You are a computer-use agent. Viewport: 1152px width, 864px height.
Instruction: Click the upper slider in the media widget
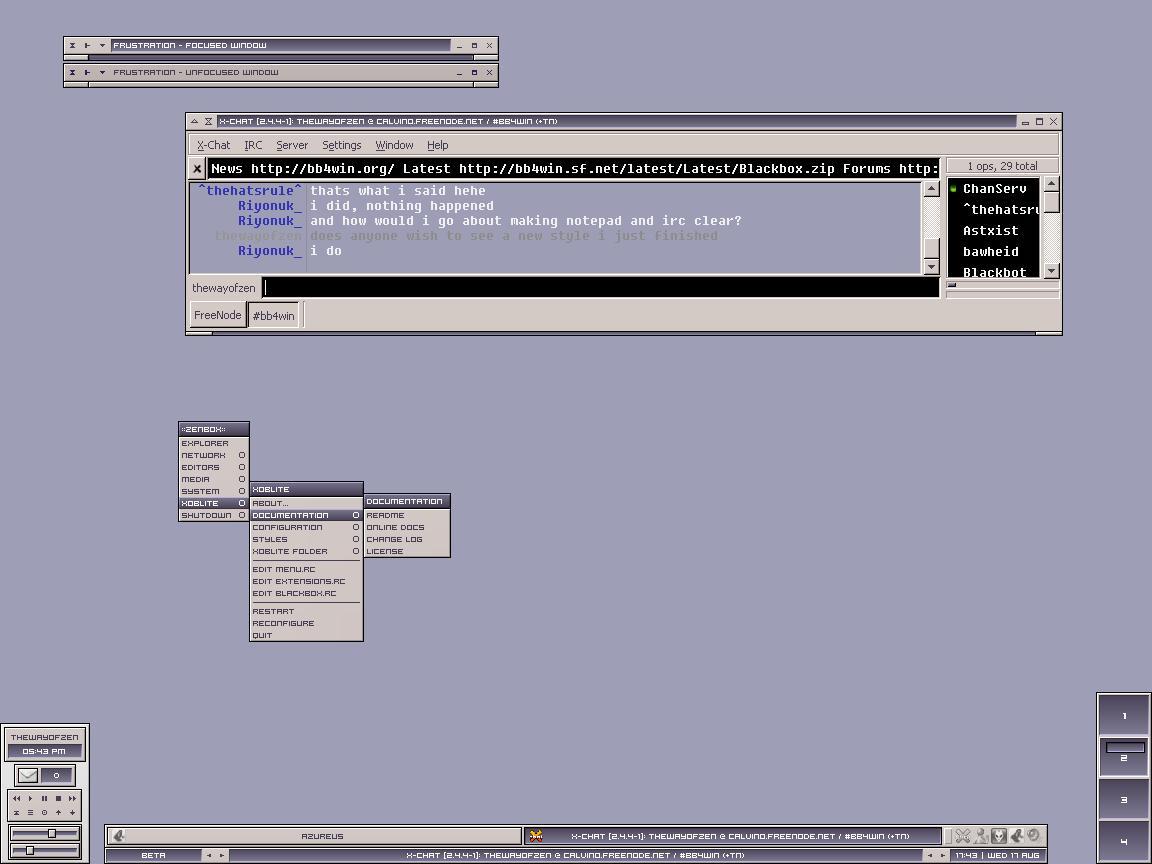click(x=45, y=833)
